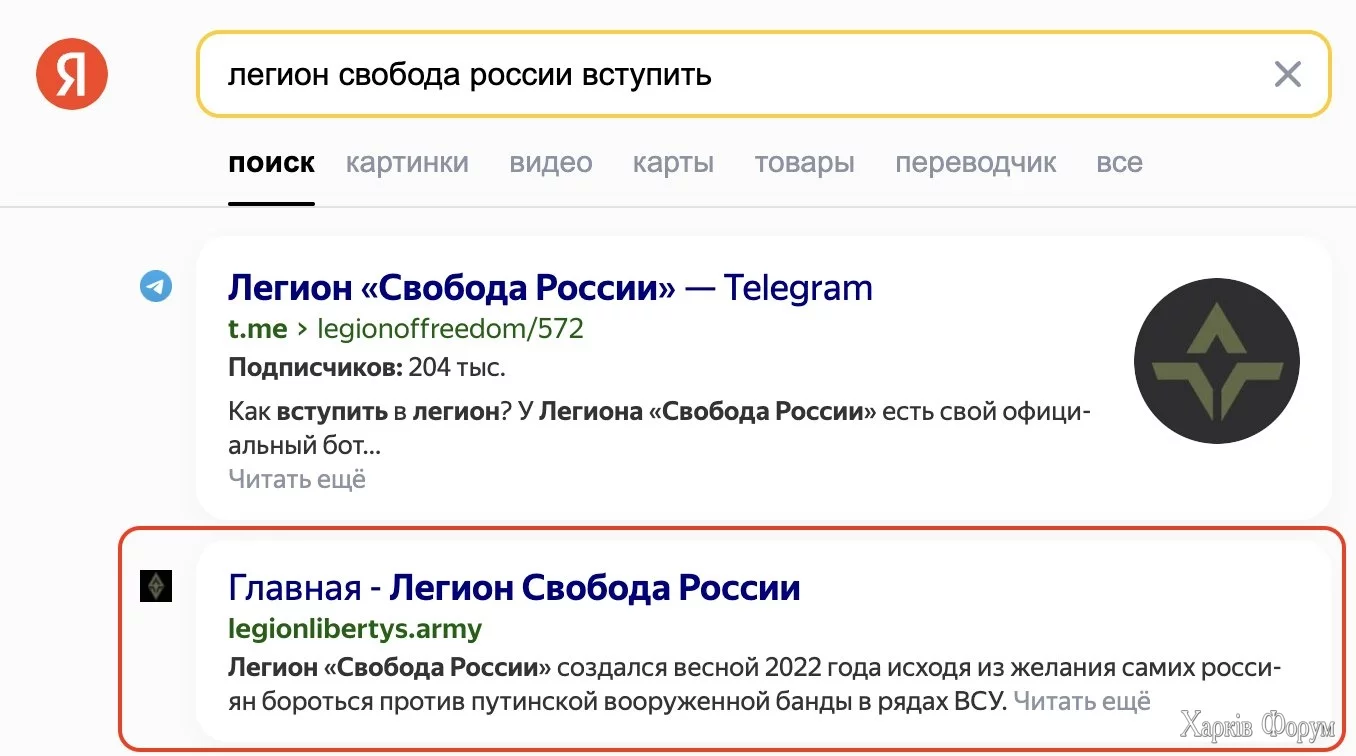Open Легион «Свобода России» — Telegram result title
The width and height of the screenshot is (1356, 756).
[x=550, y=288]
